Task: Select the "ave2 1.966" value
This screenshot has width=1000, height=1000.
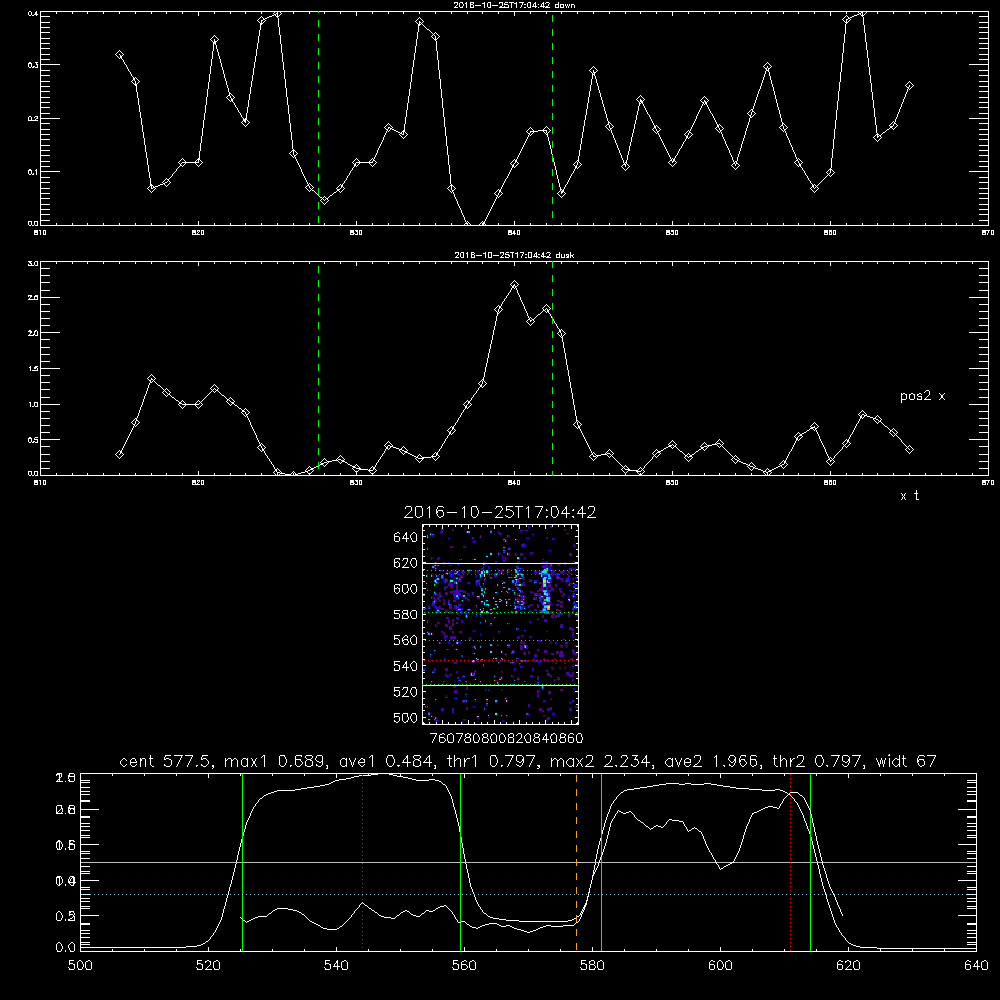Action: [710, 761]
